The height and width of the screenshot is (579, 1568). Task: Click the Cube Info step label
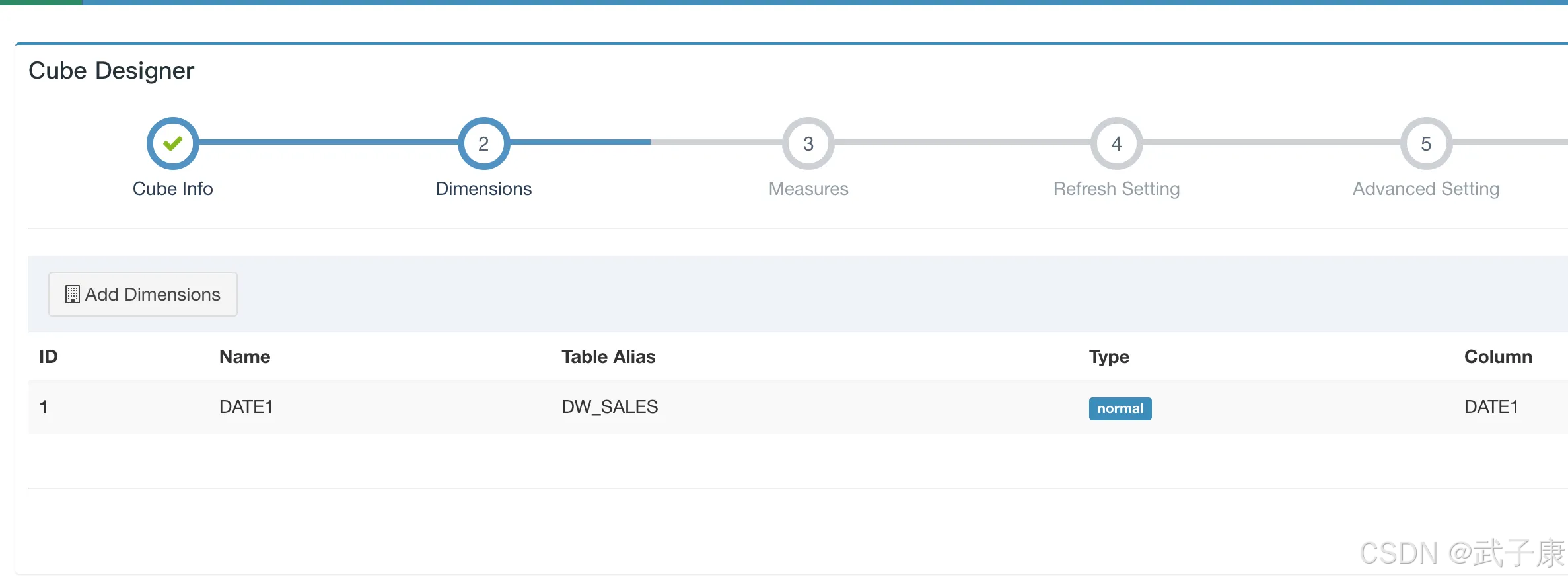pos(172,189)
